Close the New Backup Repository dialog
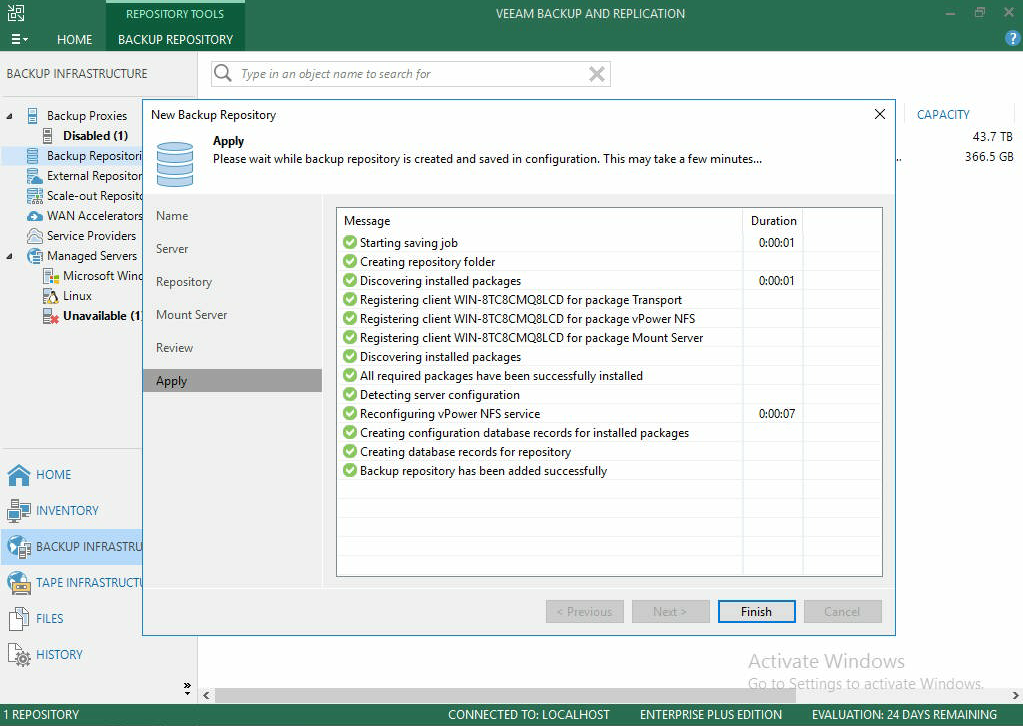 (x=879, y=114)
